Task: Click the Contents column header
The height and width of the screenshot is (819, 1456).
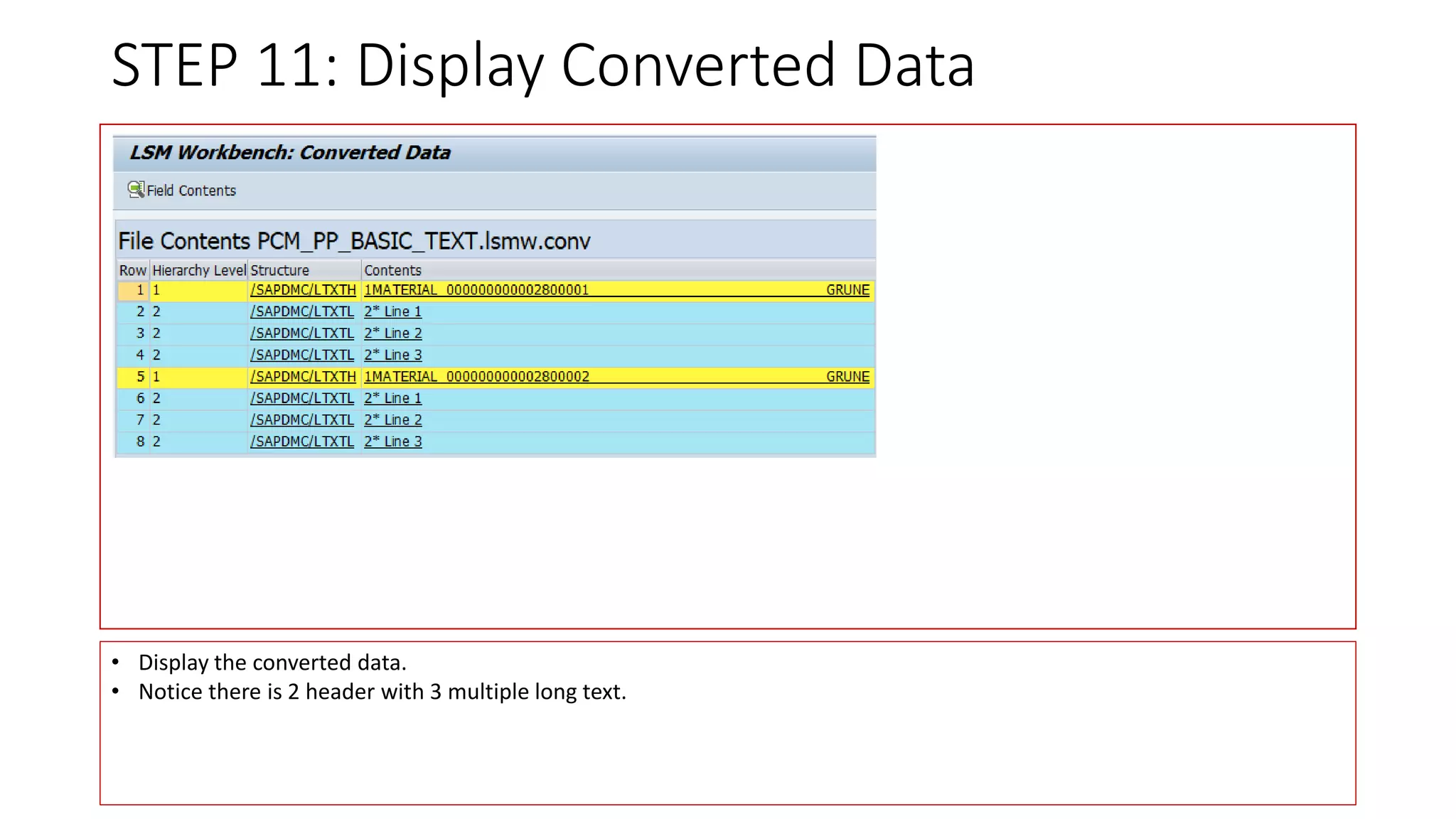Action: pyautogui.click(x=392, y=271)
